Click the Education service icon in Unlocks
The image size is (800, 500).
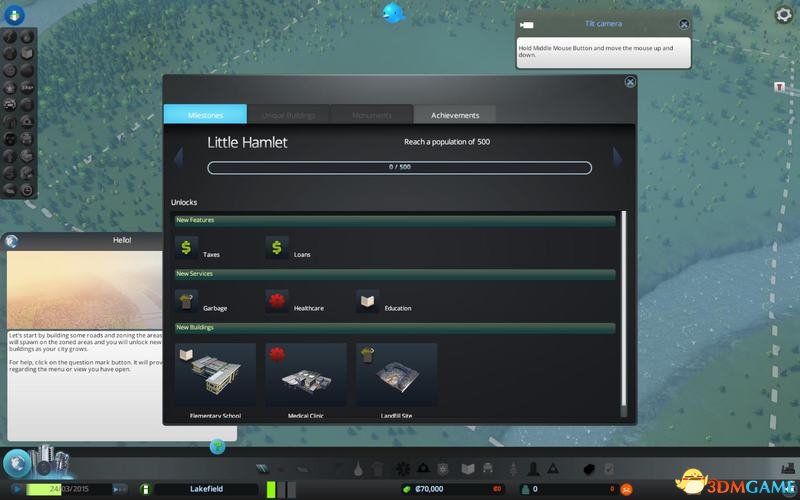[367, 301]
